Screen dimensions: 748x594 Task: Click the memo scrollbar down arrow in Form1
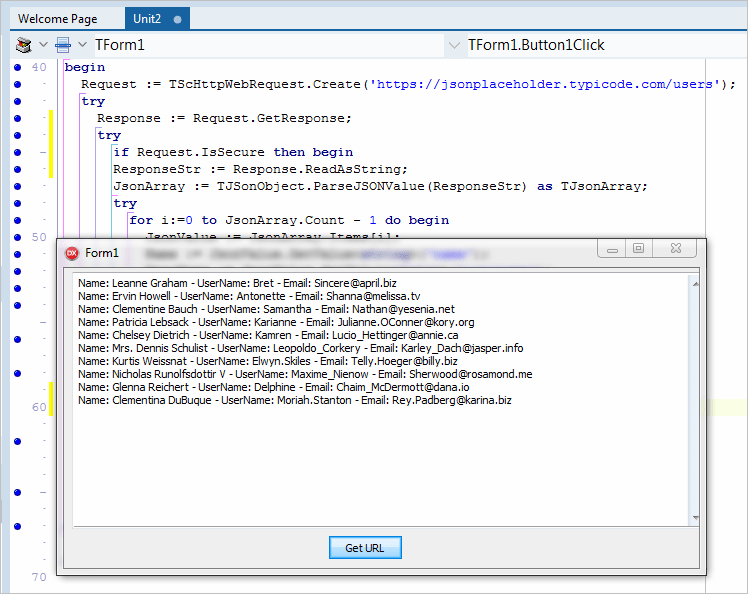[696, 518]
